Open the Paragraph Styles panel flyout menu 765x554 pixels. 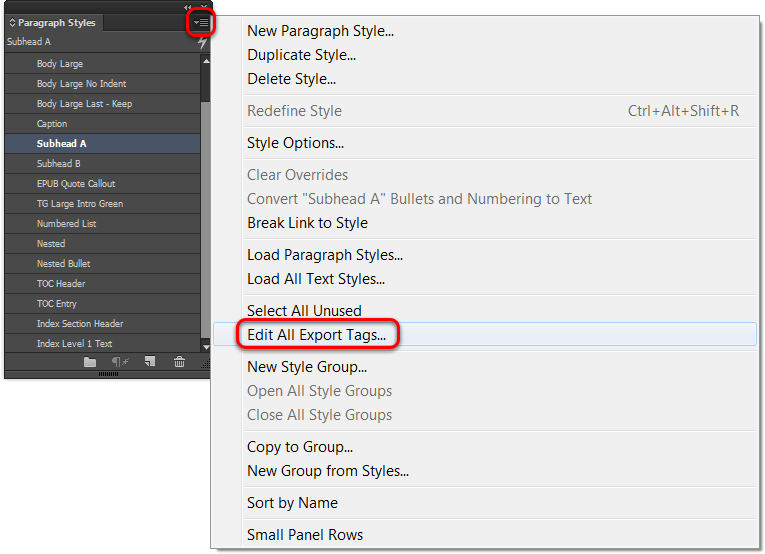[201, 22]
